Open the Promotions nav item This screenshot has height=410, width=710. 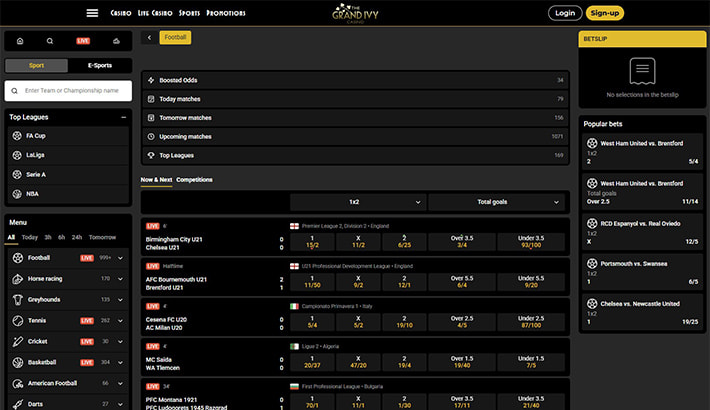coord(226,13)
